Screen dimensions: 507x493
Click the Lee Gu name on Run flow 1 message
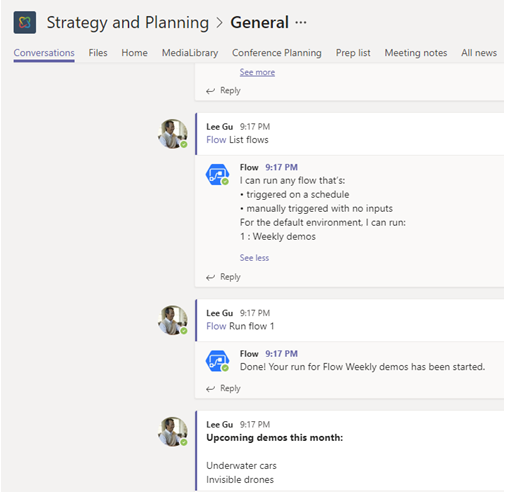click(220, 313)
